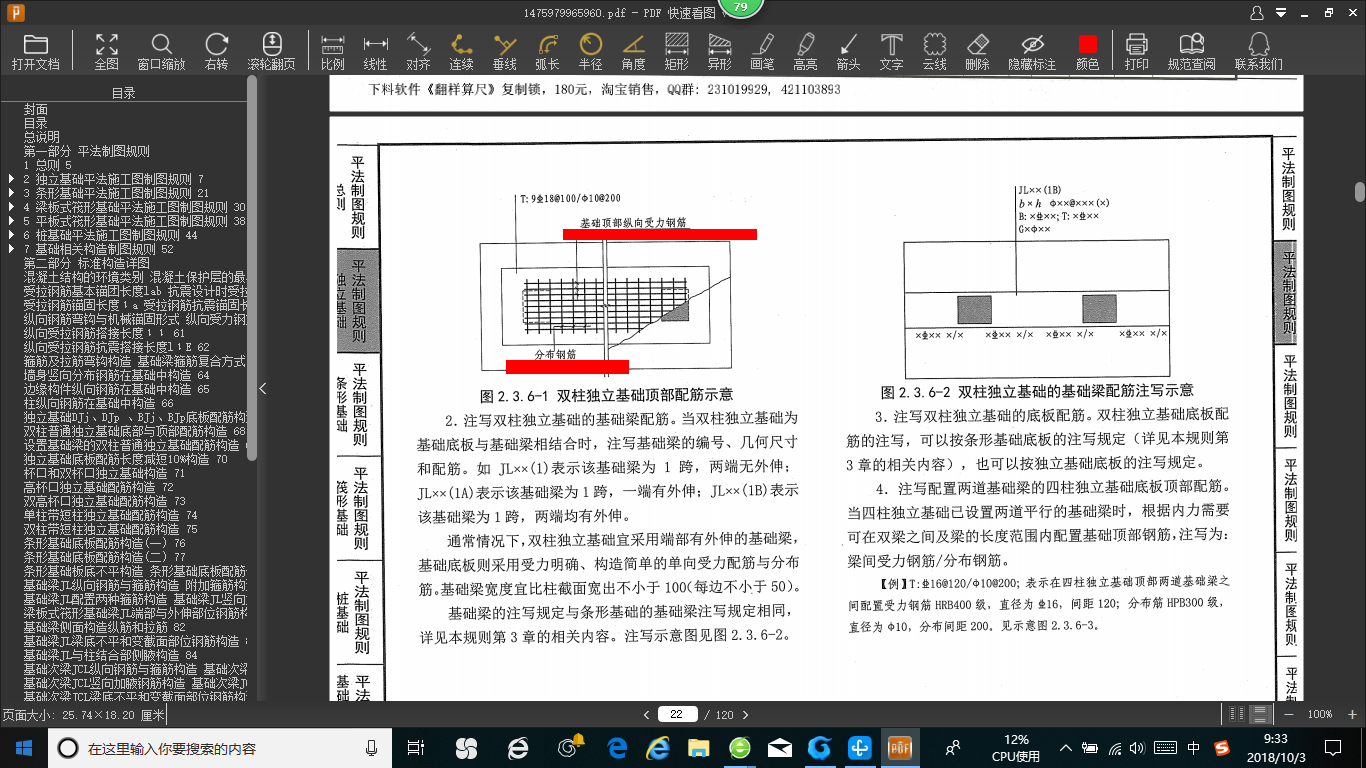Open the red 颜色 color picker
This screenshot has height=768, width=1366.
(x=1087, y=51)
